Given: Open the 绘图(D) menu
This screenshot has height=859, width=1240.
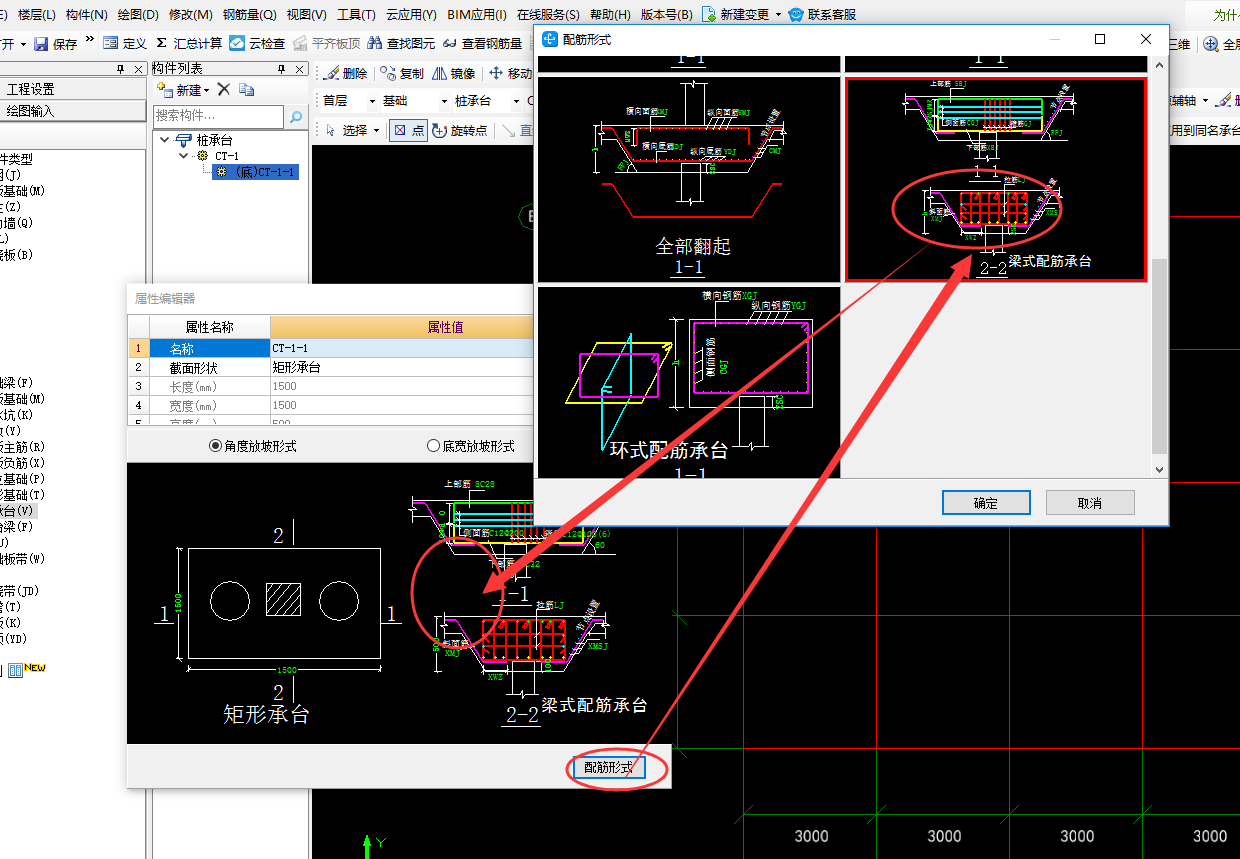Looking at the screenshot, I should click(138, 15).
